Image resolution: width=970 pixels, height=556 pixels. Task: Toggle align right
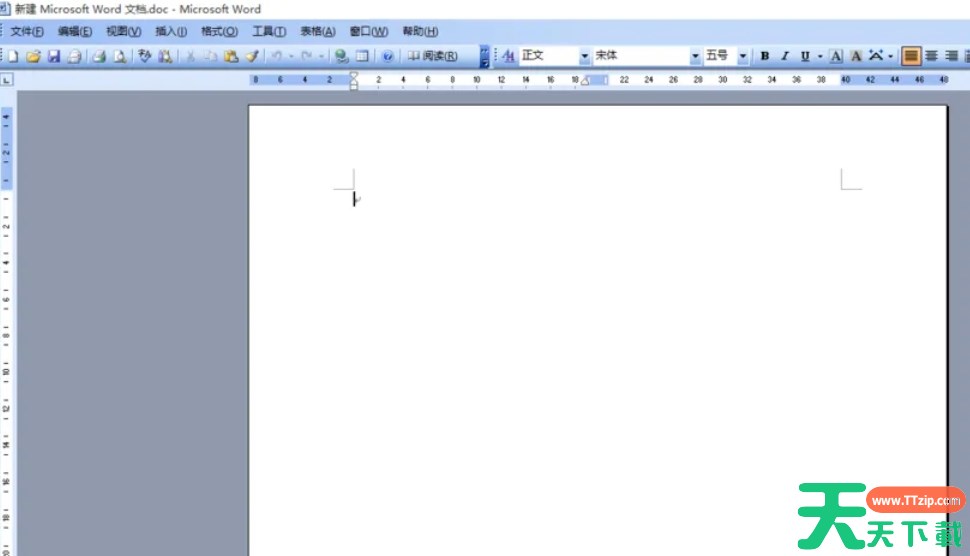[951, 56]
